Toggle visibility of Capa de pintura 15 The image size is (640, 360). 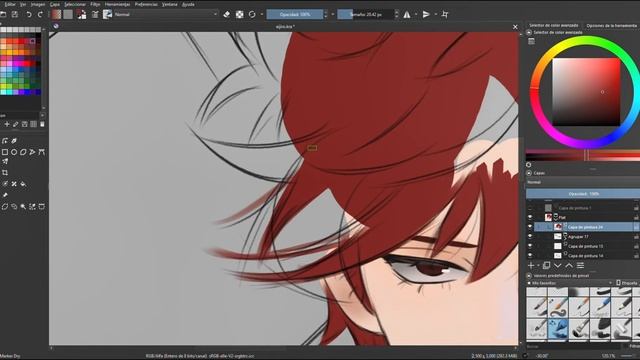click(x=530, y=246)
